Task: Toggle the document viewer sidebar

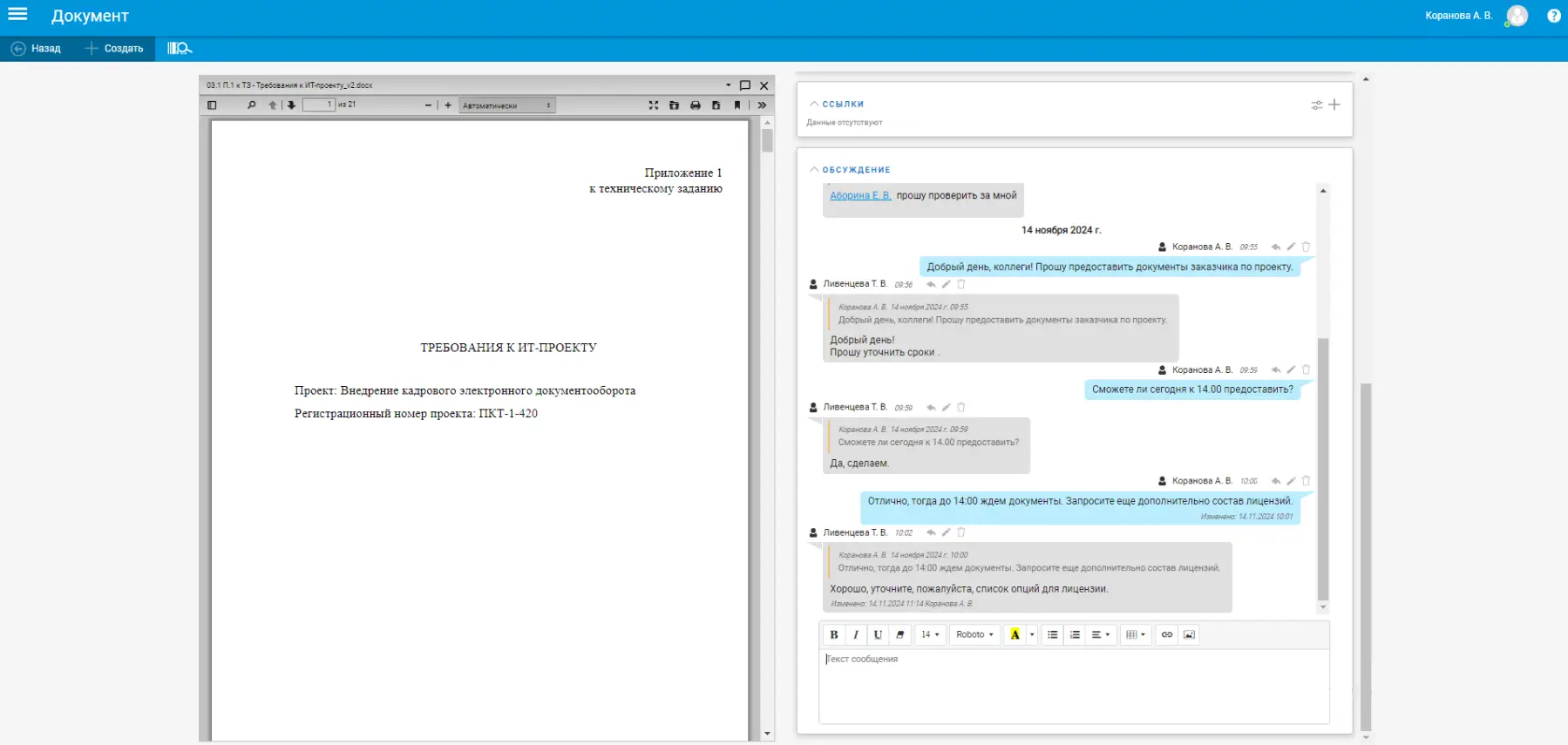Action: tap(212, 105)
